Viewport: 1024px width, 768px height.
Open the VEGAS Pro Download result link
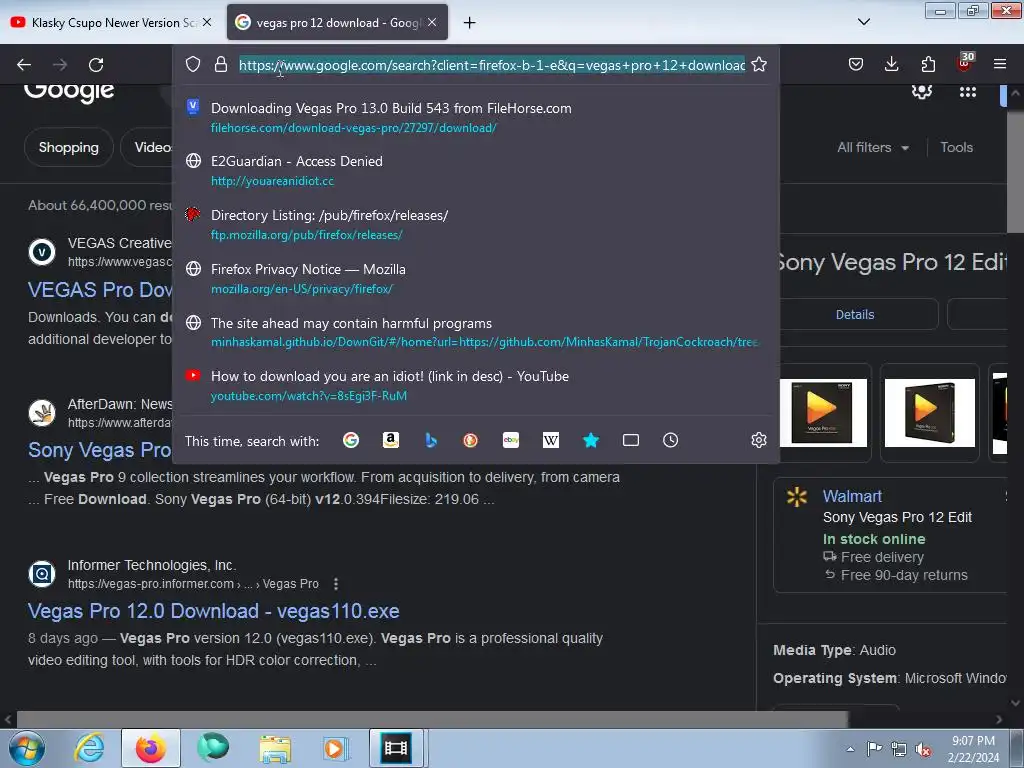(x=100, y=289)
